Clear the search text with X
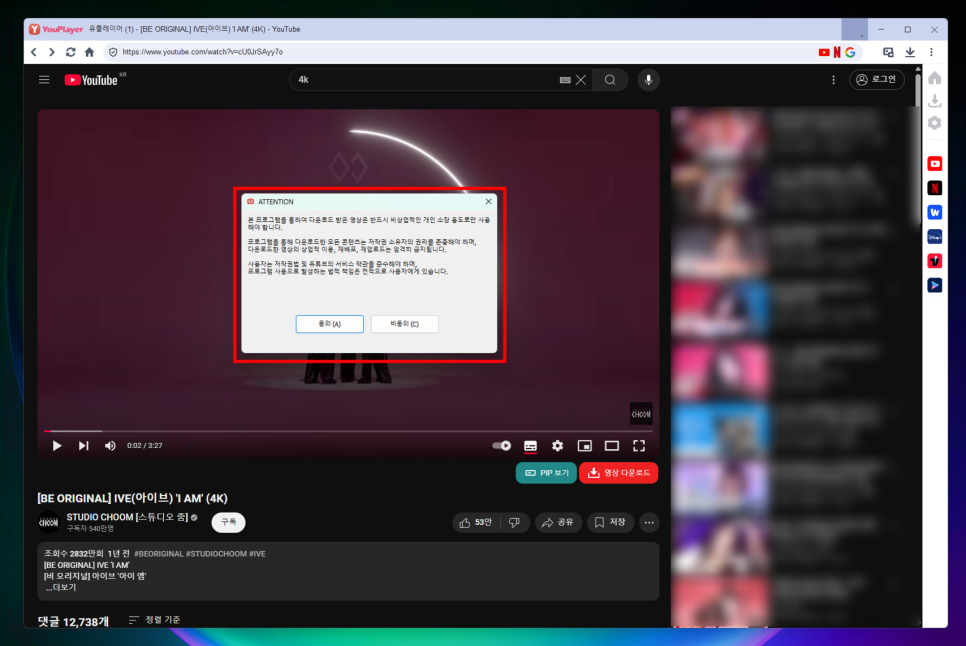 click(581, 79)
